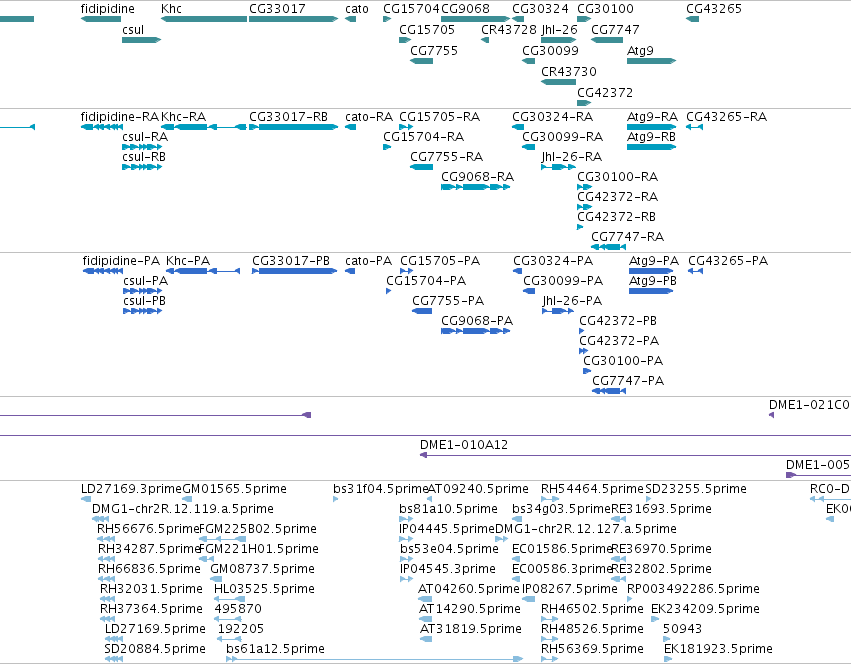Select the SD23255.5prime EST label
This screenshot has height=664, width=851.
[696, 489]
